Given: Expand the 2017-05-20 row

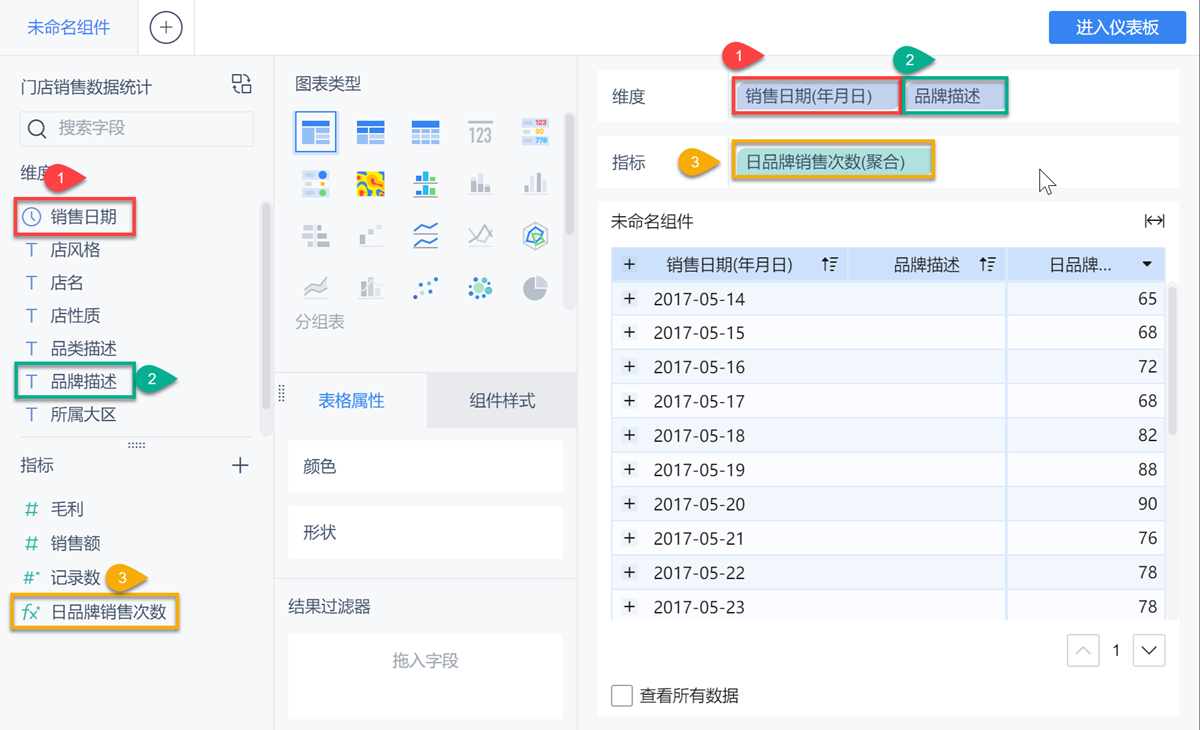Looking at the screenshot, I should (x=629, y=504).
